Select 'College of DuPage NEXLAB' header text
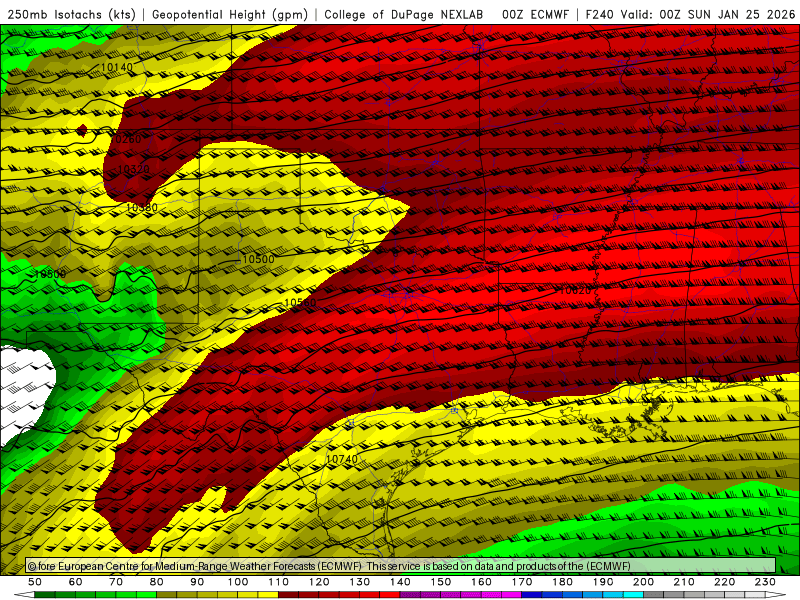Viewport: 800px width, 600px height. (404, 14)
